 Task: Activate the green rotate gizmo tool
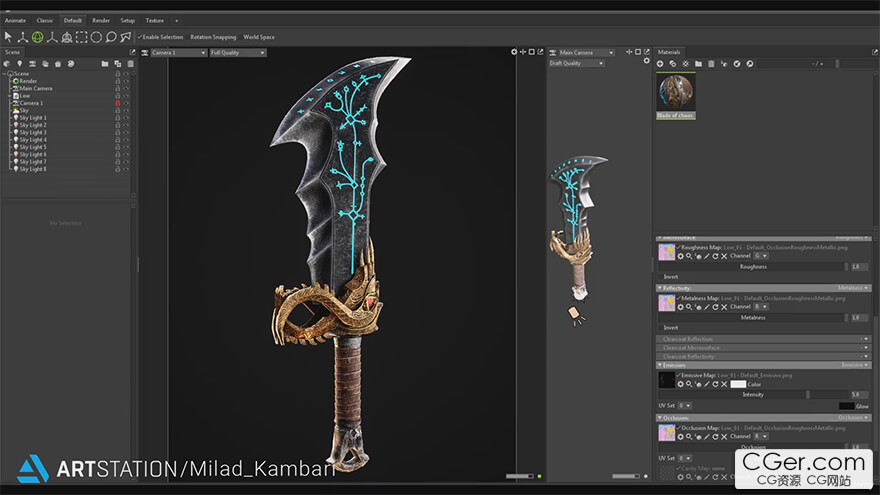click(38, 37)
